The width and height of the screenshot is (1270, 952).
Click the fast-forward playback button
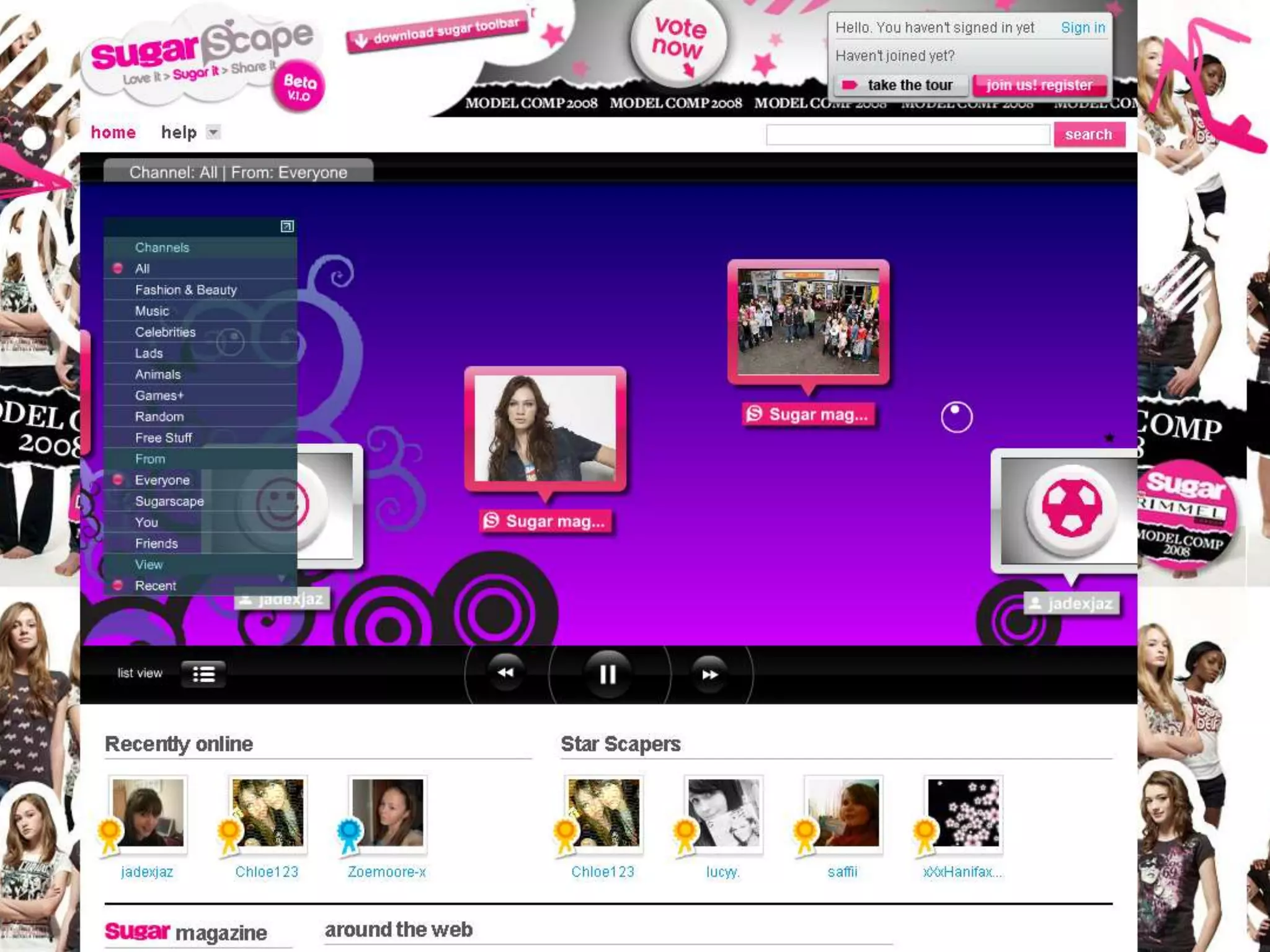pyautogui.click(x=709, y=674)
